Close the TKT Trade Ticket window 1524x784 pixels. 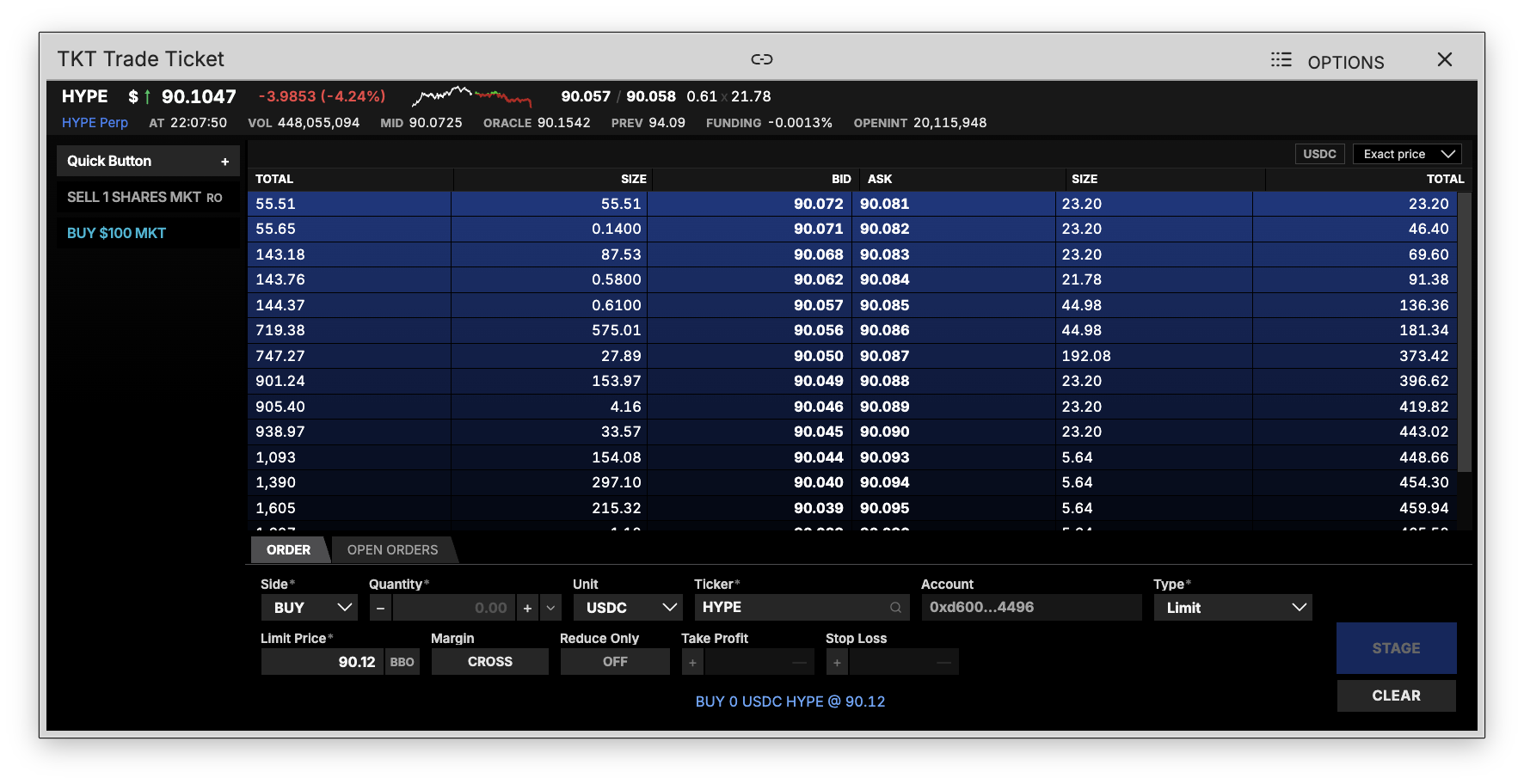click(x=1444, y=59)
